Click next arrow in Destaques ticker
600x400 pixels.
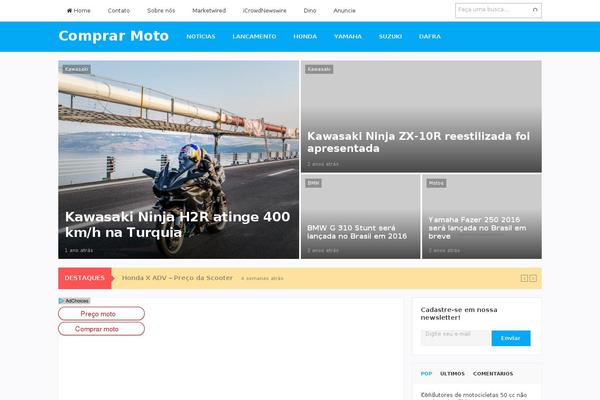click(533, 278)
